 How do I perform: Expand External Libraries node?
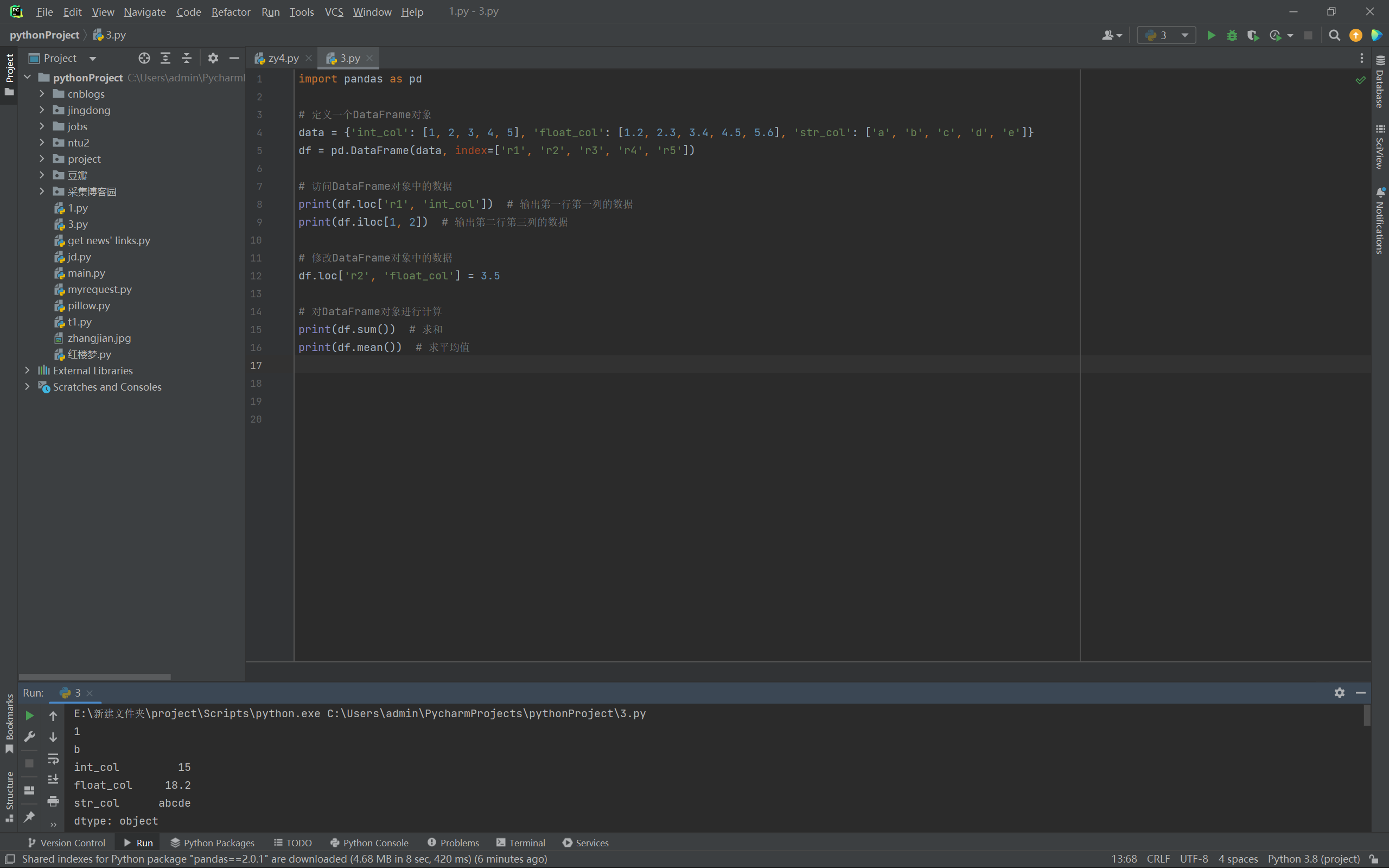[x=27, y=371]
